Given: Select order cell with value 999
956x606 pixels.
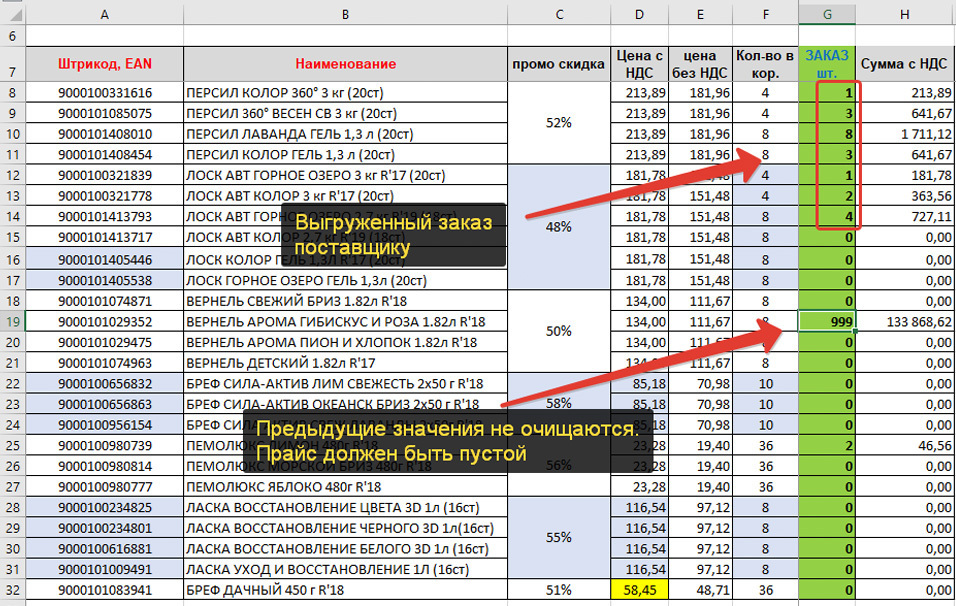Looking at the screenshot, I should tap(827, 321).
